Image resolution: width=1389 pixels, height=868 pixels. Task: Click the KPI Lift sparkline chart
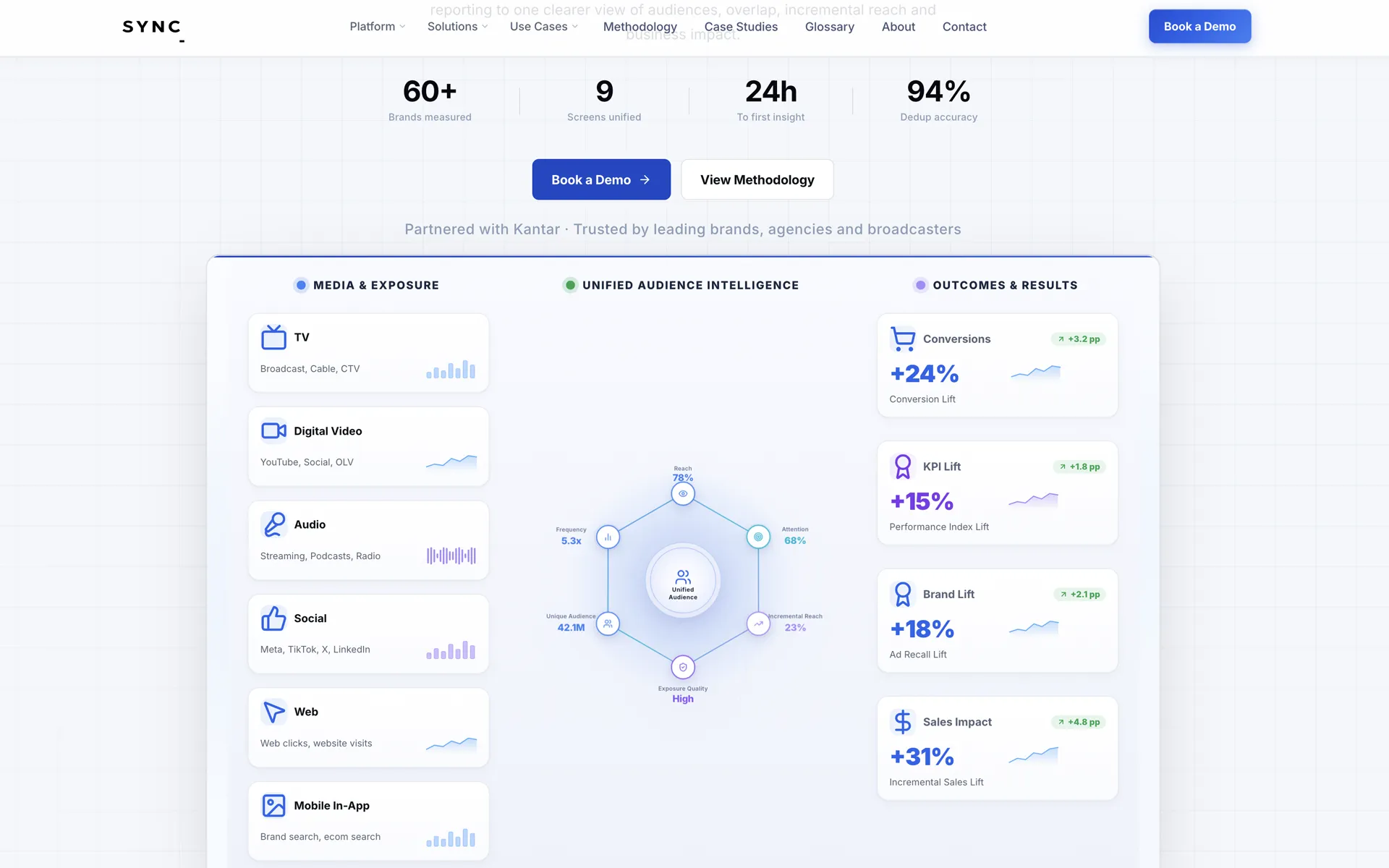pos(1033,499)
